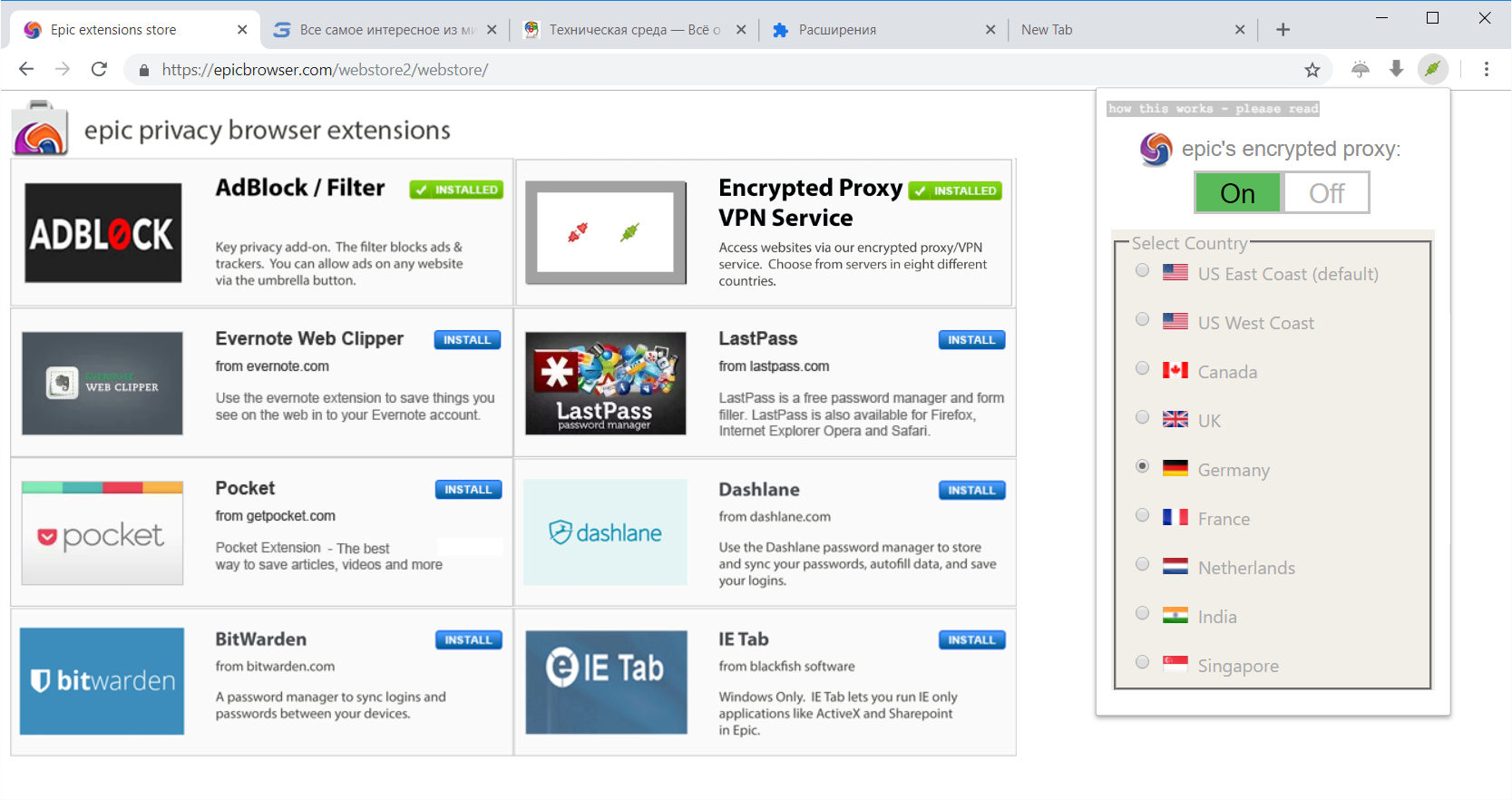Select US West Coast radio option
This screenshot has height=800, width=1512.
(1143, 319)
